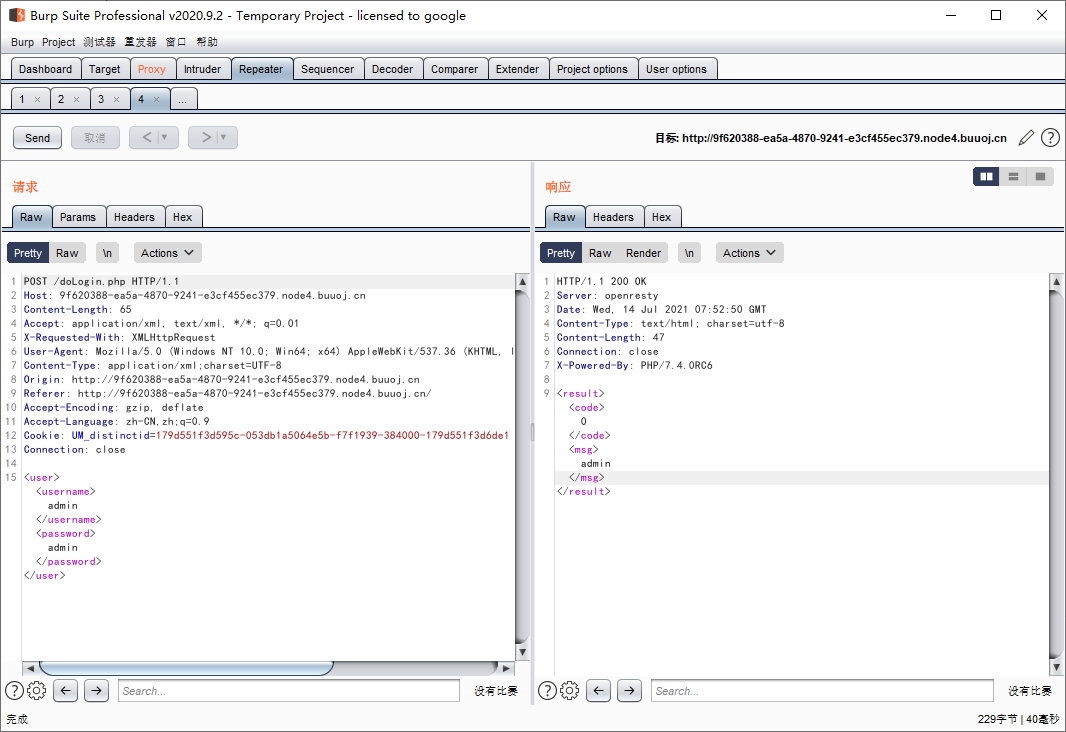Go to next match in response search
The width and height of the screenshot is (1066, 732).
(630, 691)
